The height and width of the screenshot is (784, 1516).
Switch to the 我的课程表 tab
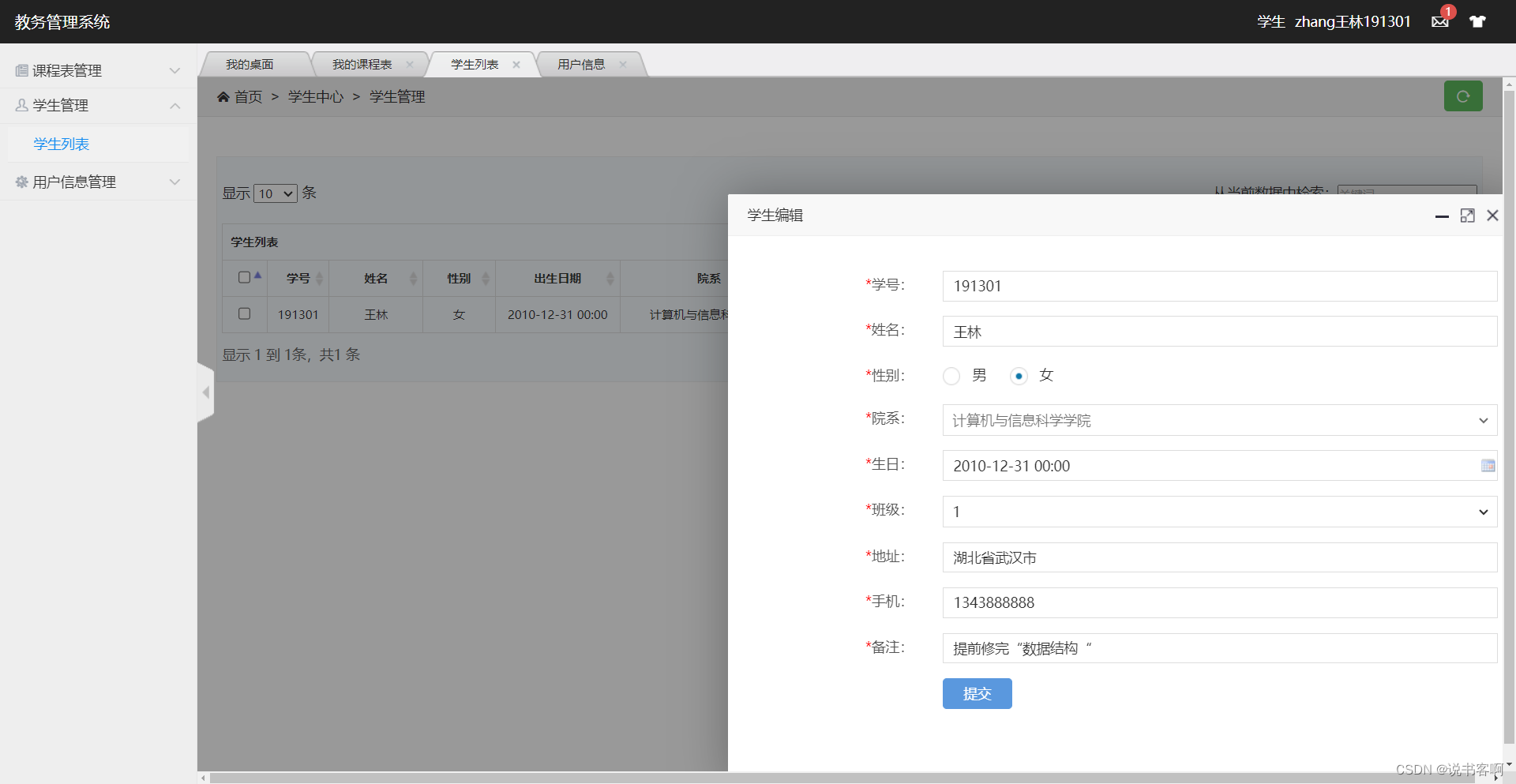tap(362, 65)
